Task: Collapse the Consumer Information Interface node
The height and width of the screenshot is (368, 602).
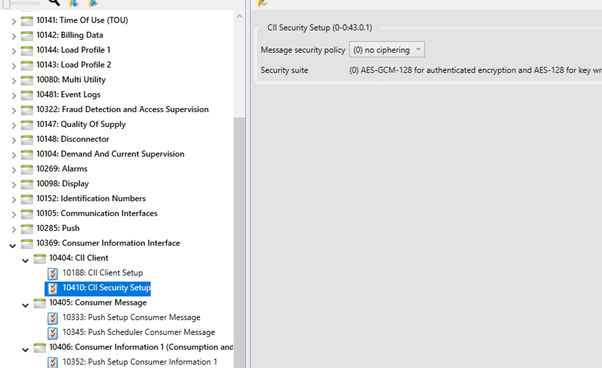Action: coord(13,246)
